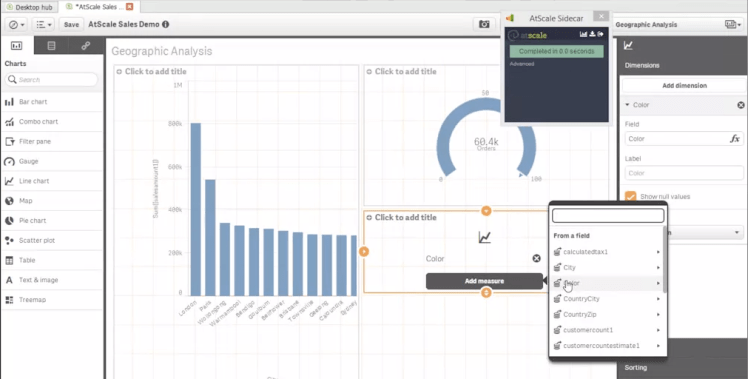This screenshot has width=748, height=379.
Task: Open the list menu dropdown in toolbar
Action: (44, 24)
